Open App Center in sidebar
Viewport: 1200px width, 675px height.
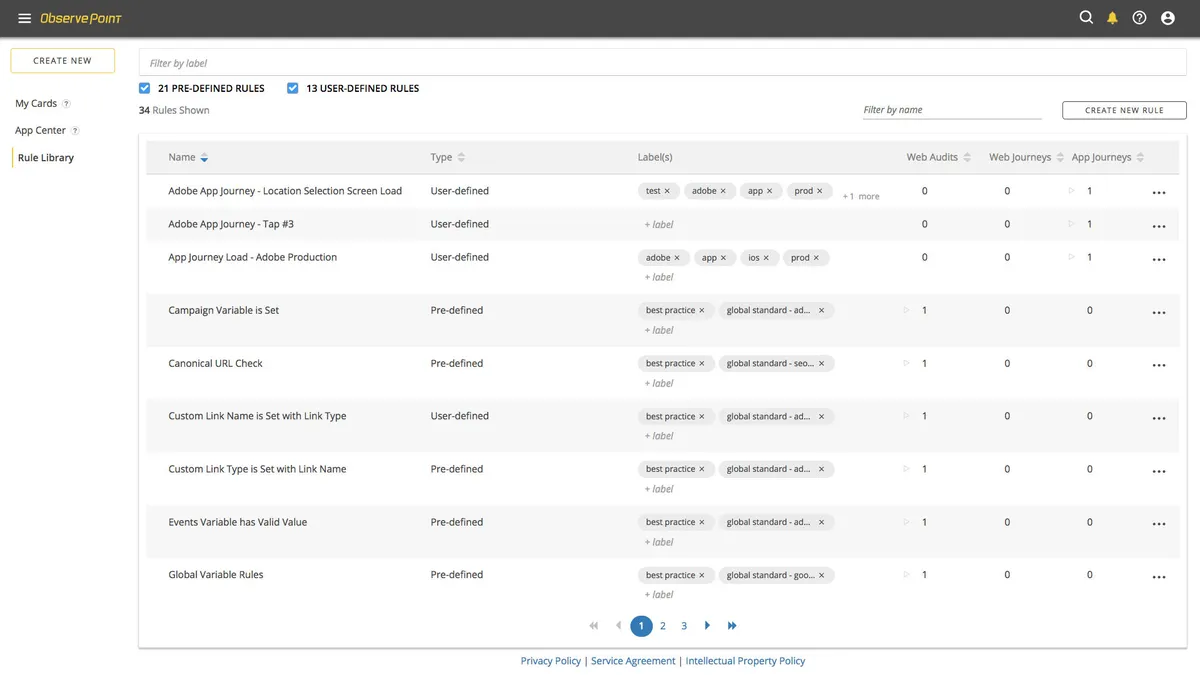point(40,131)
